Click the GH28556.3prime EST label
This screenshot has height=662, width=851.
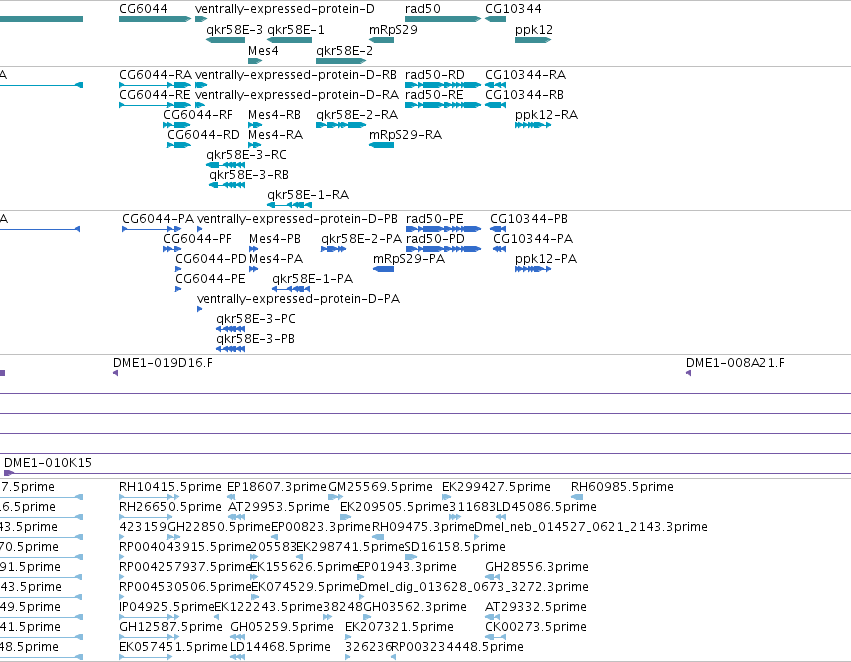tap(537, 567)
